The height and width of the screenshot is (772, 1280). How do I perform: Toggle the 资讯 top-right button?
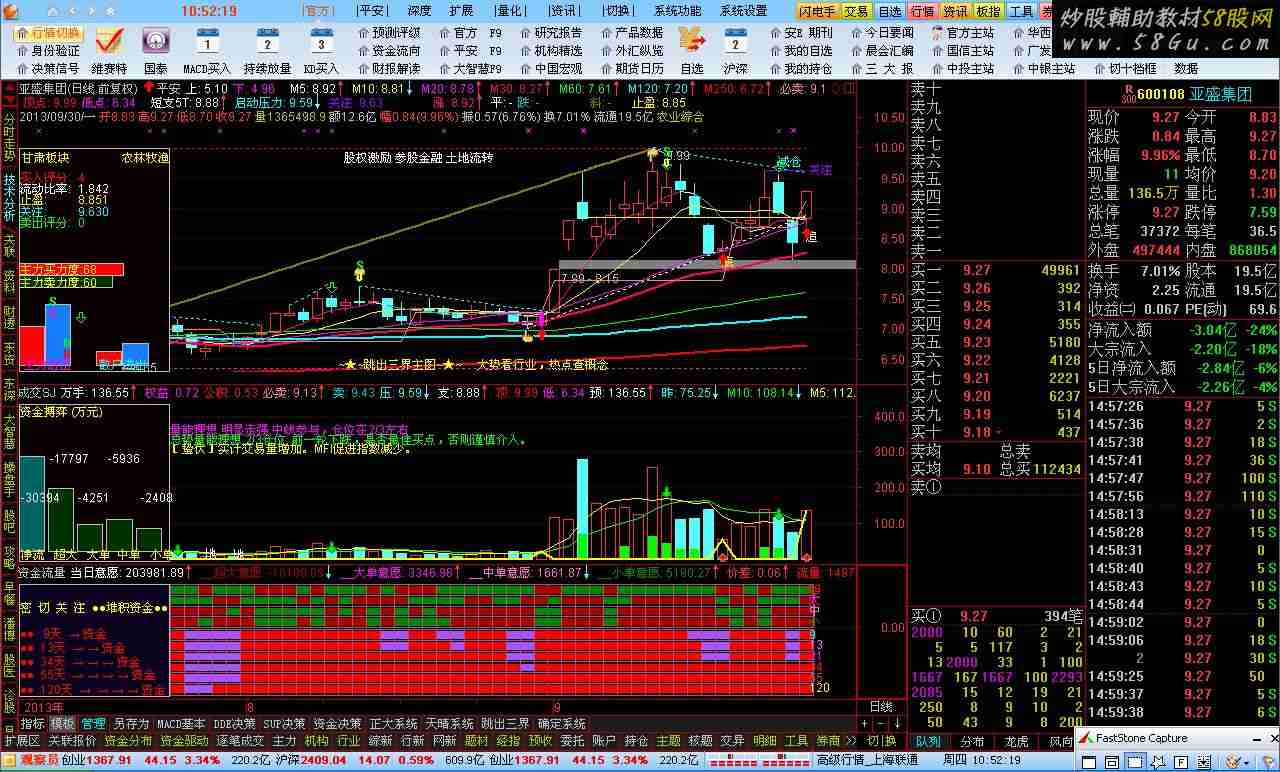955,11
